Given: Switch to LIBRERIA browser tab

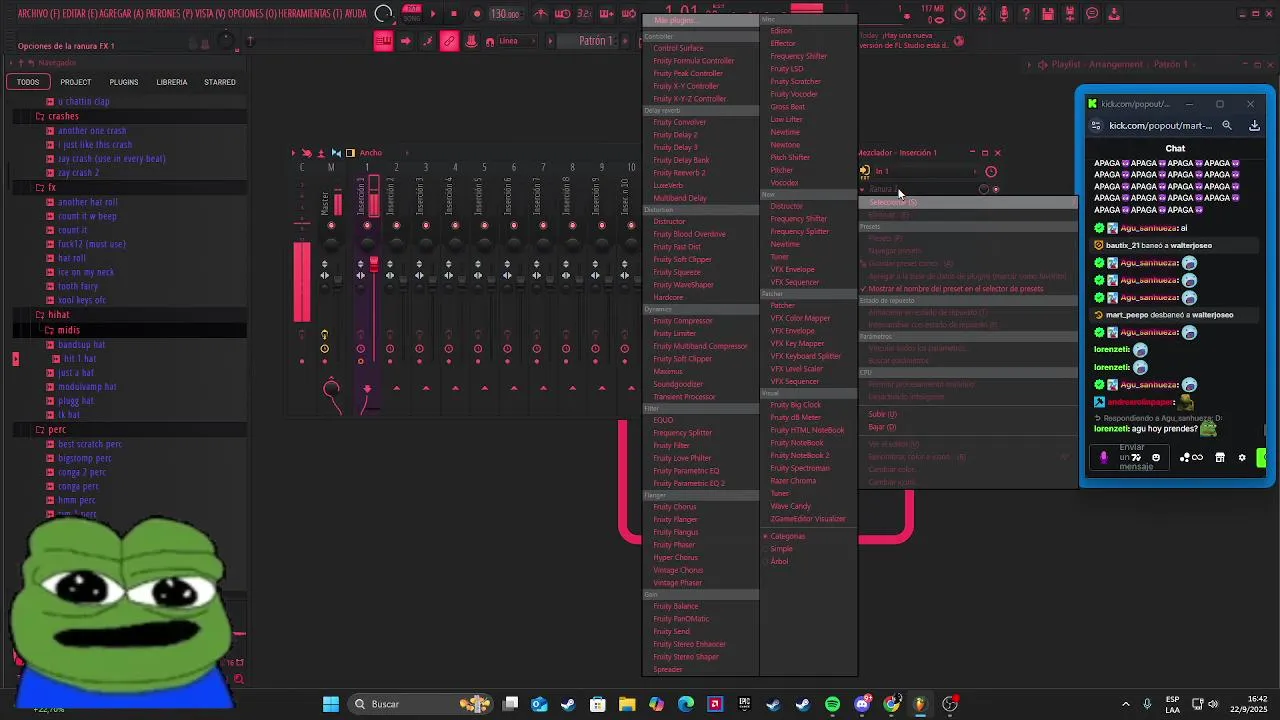Looking at the screenshot, I should point(172,82).
